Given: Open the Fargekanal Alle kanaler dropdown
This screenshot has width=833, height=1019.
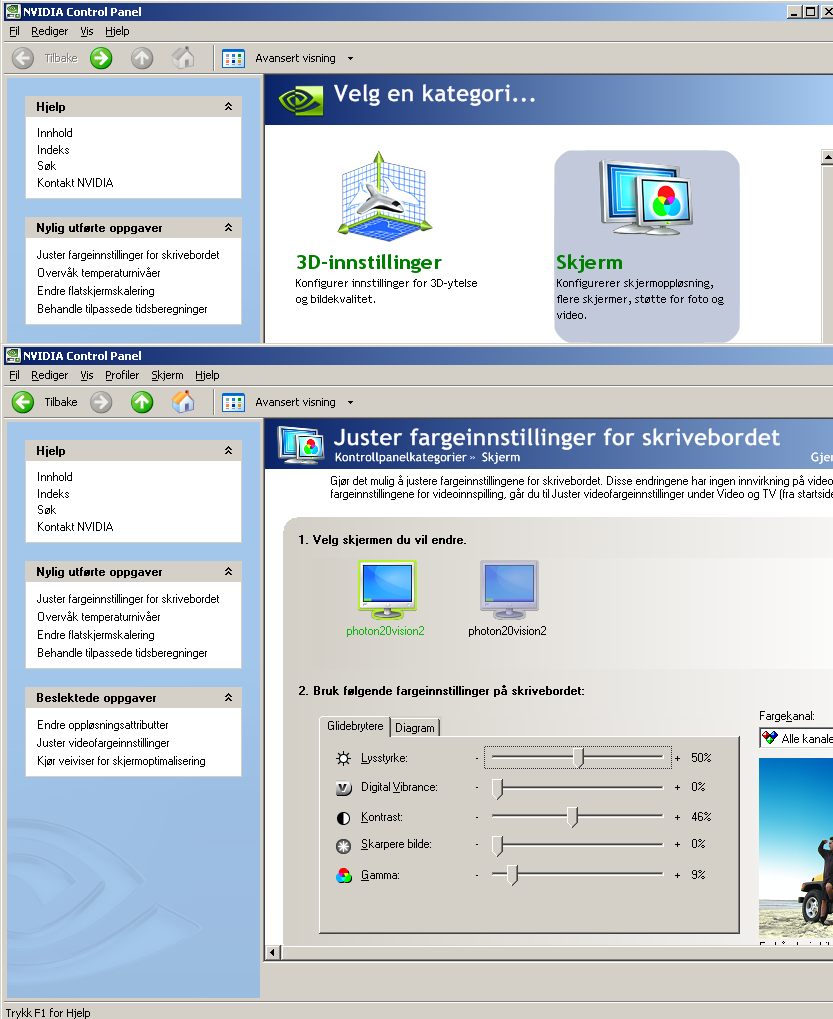Looking at the screenshot, I should 797,738.
